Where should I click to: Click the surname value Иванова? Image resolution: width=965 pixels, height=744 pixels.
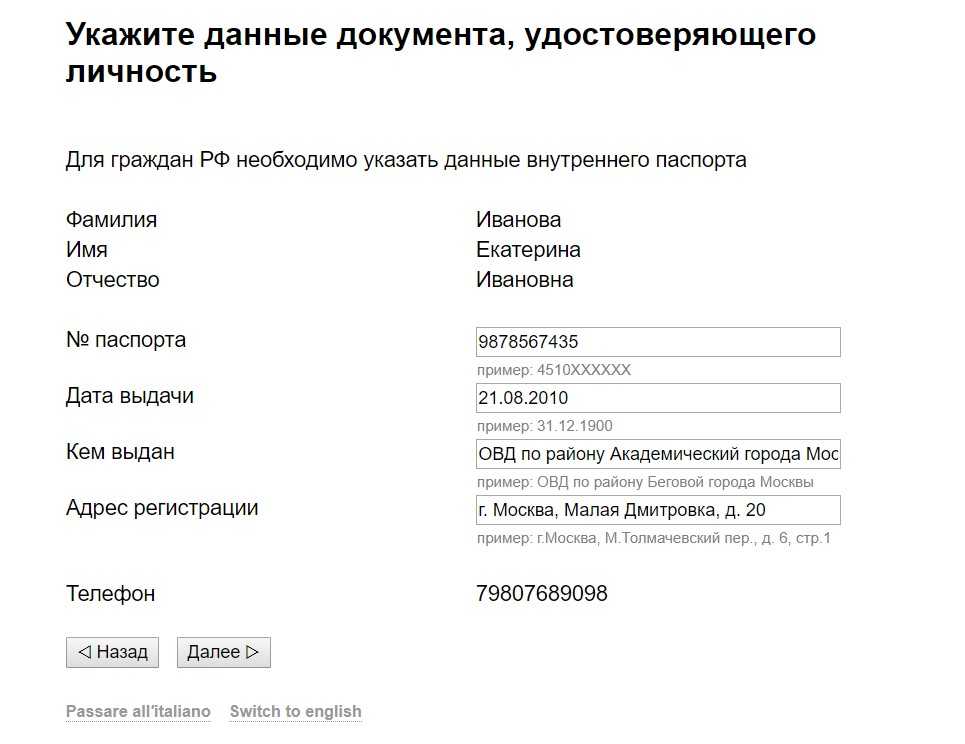[x=518, y=220]
